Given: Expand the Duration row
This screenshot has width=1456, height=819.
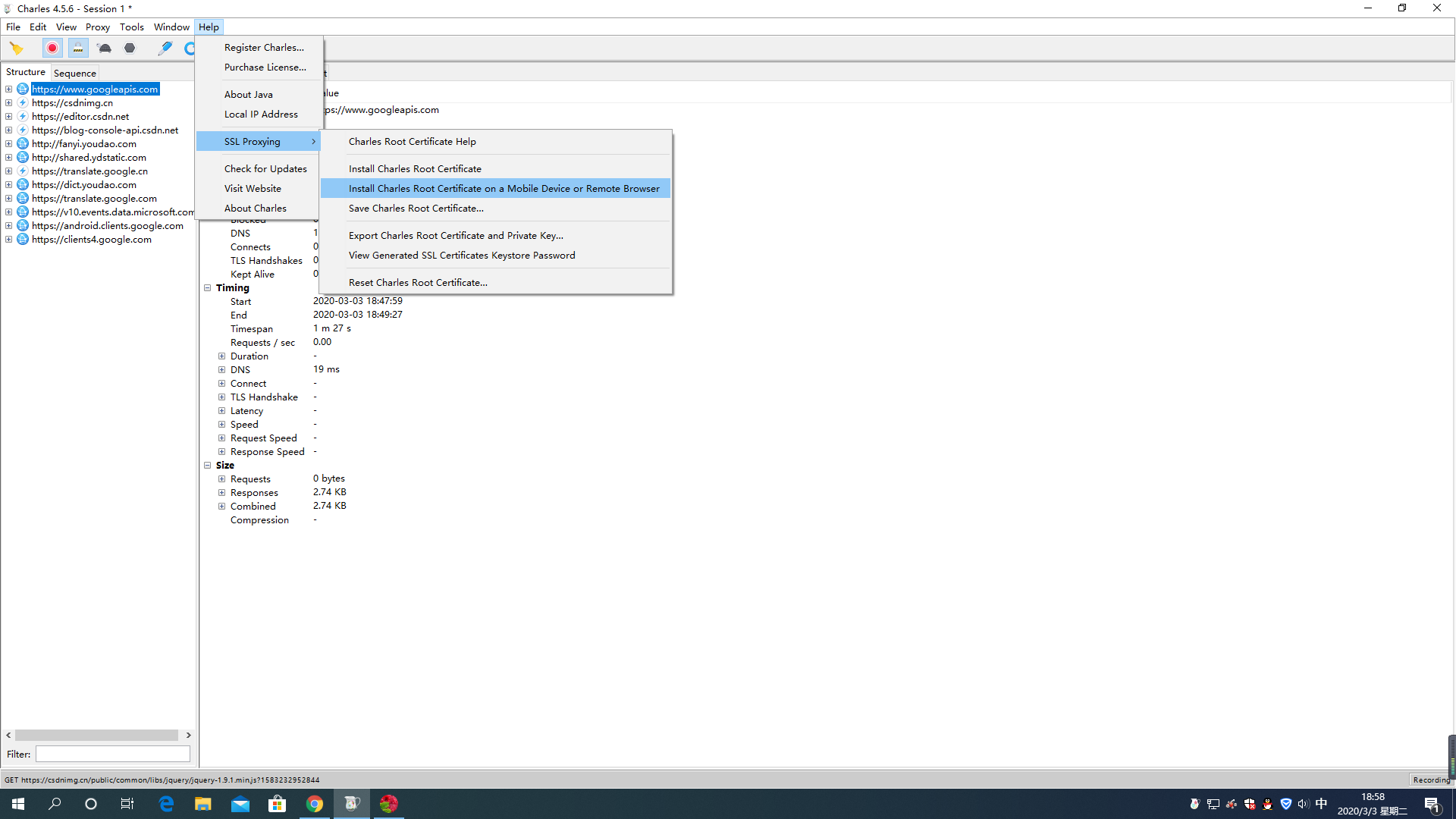Looking at the screenshot, I should (222, 356).
